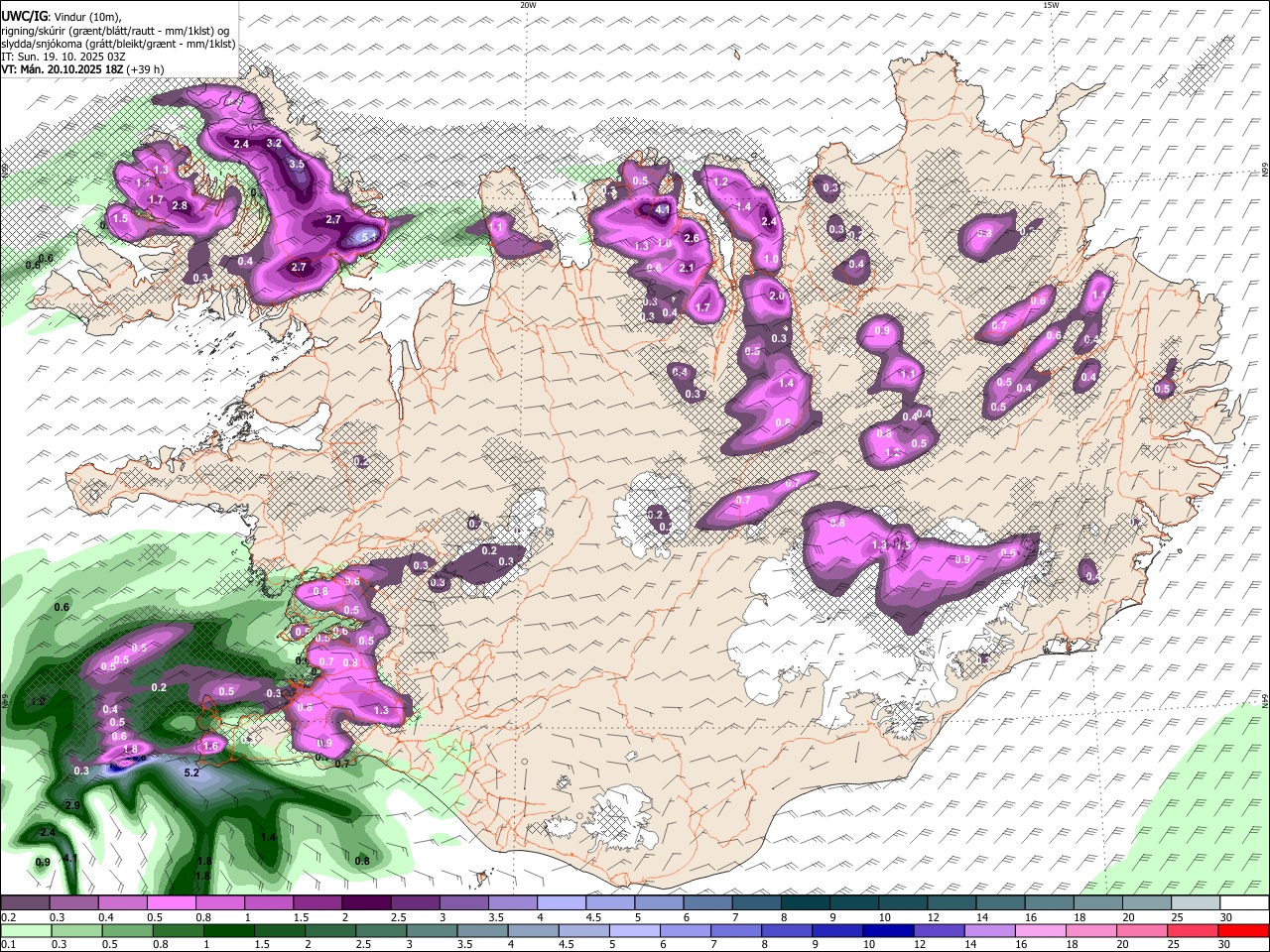Click the '66N' latitude label on the right edge

1265,171
